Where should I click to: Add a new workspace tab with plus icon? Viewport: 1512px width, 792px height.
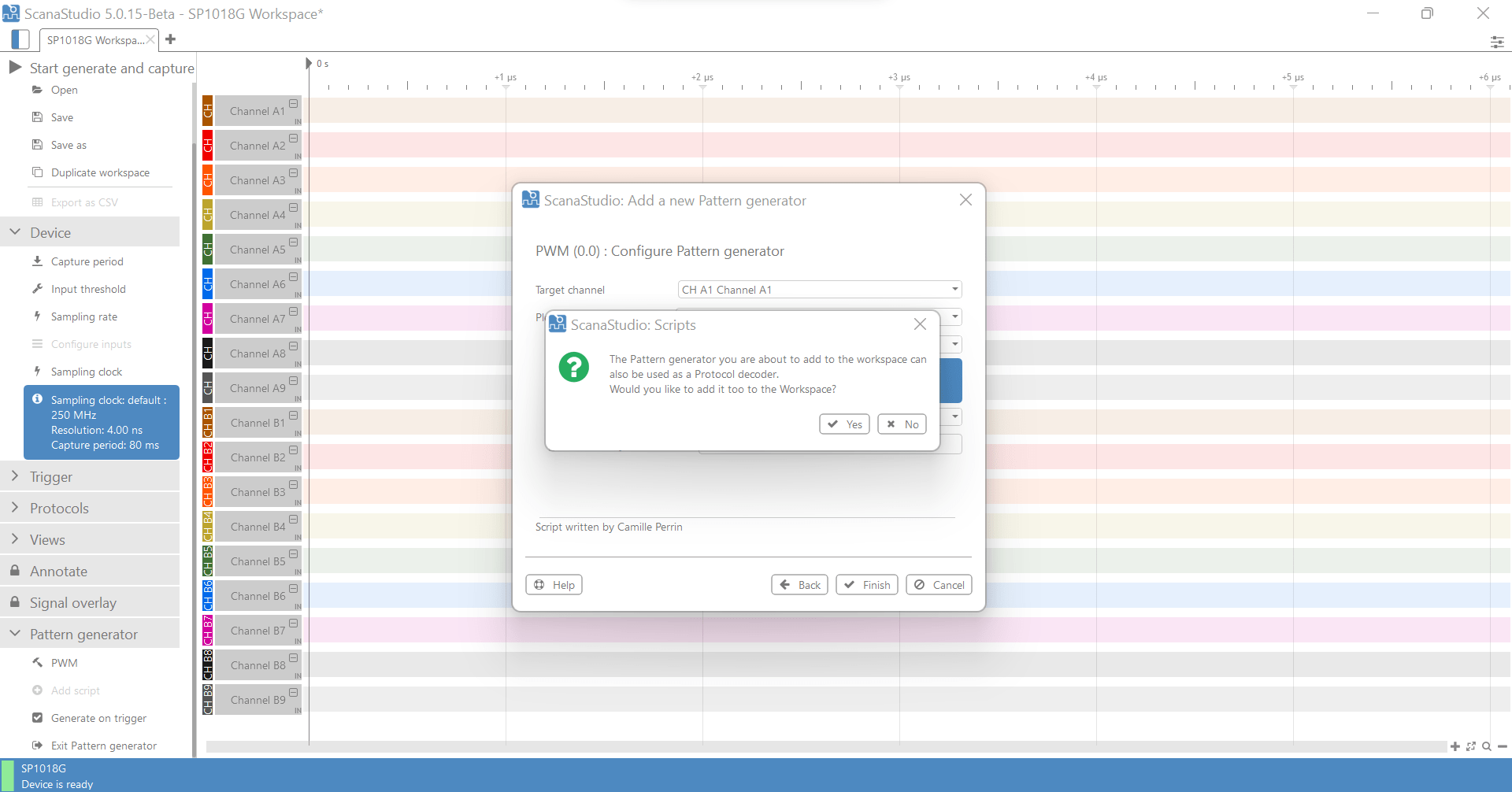tap(171, 39)
